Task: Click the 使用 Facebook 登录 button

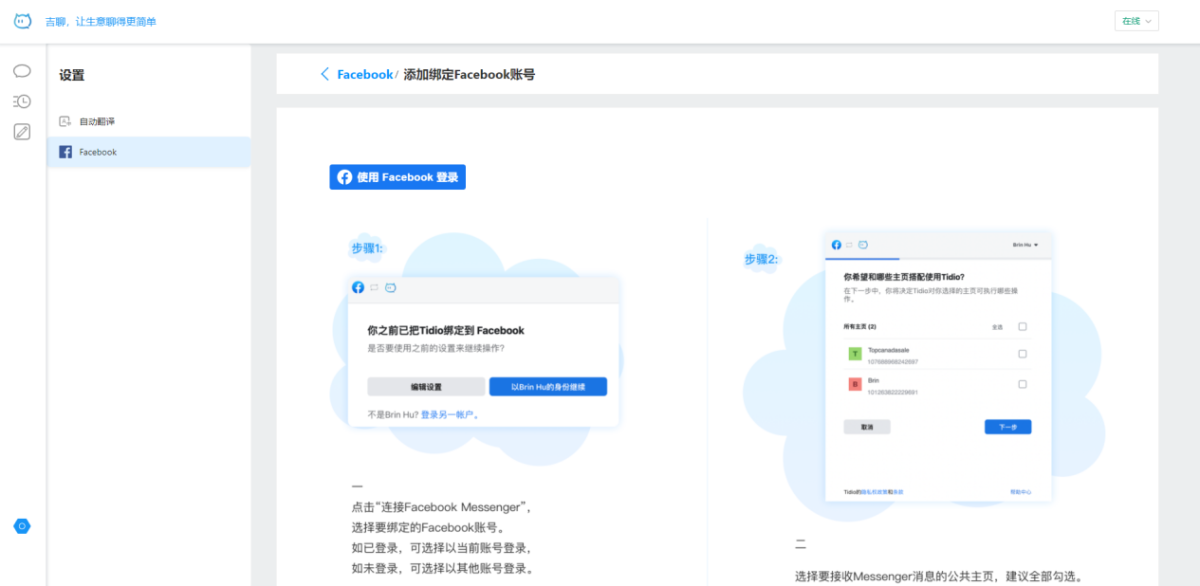Action: pos(397,177)
